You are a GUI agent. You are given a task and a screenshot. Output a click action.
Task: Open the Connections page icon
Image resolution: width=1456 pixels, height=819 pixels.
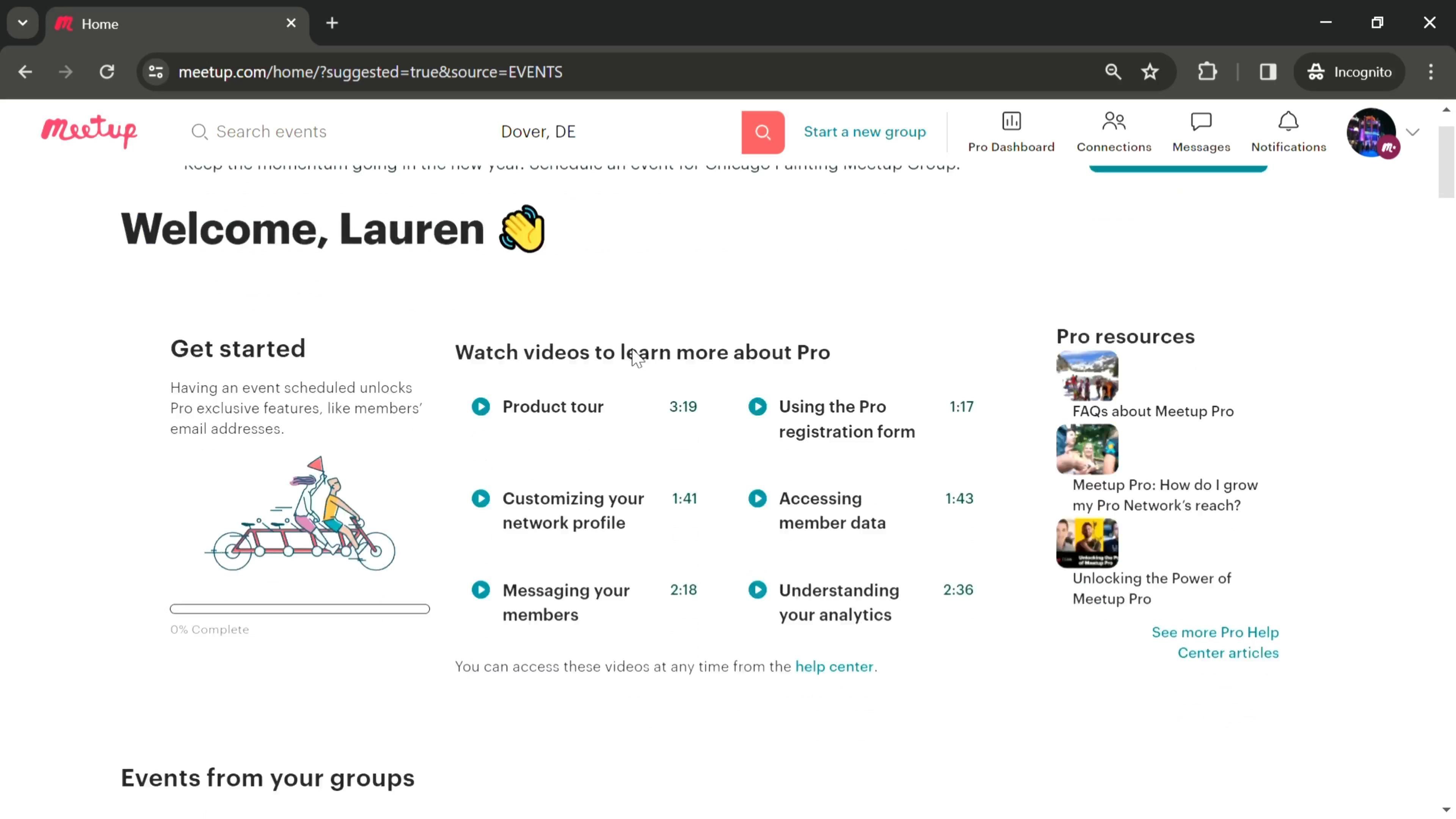pyautogui.click(x=1113, y=121)
